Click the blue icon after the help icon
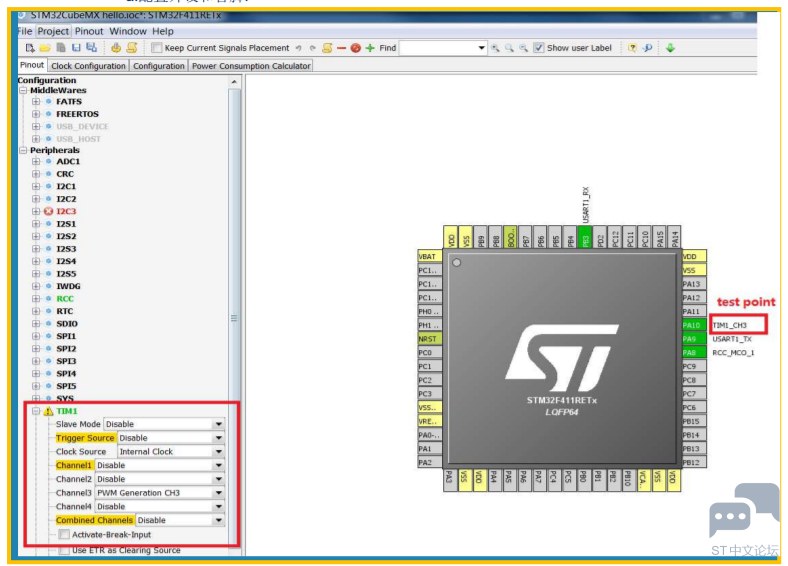The image size is (788, 566). [647, 48]
